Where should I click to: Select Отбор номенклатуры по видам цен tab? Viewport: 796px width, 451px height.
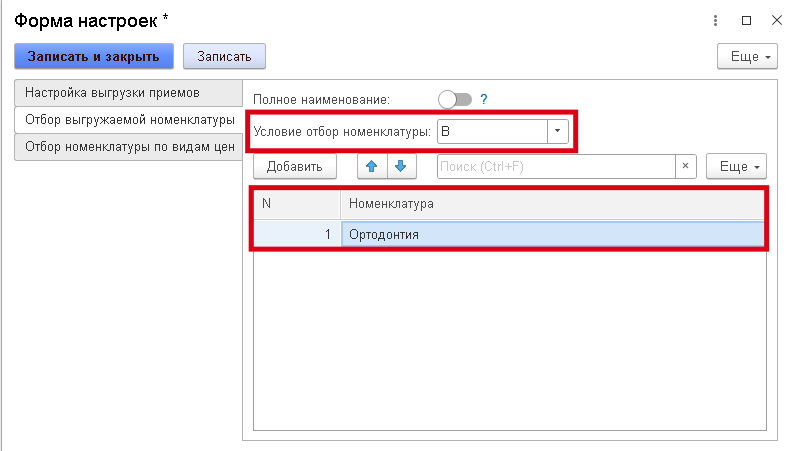[128, 147]
